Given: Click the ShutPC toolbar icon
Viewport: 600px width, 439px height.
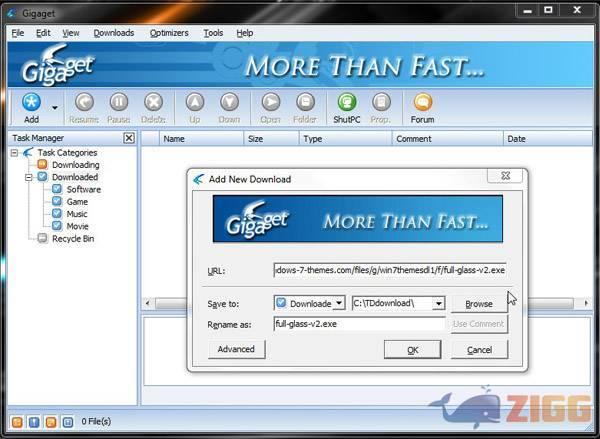Looking at the screenshot, I should [347, 103].
